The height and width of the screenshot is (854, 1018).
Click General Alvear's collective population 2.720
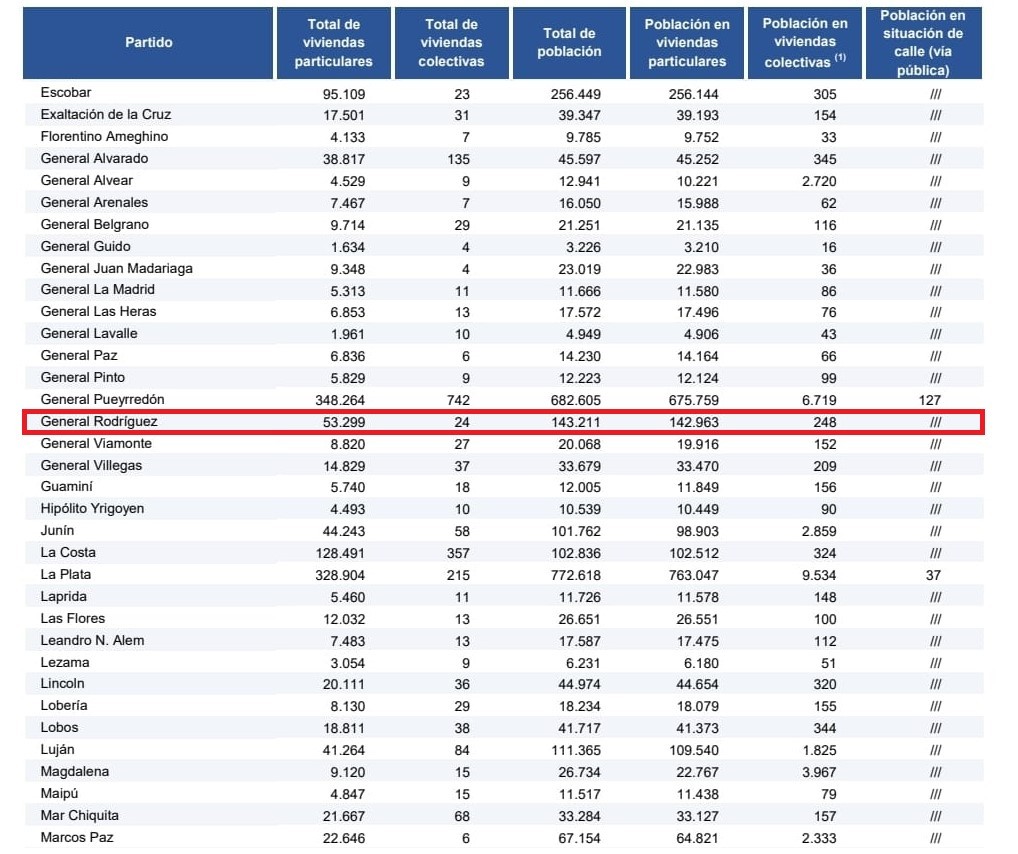click(817, 181)
